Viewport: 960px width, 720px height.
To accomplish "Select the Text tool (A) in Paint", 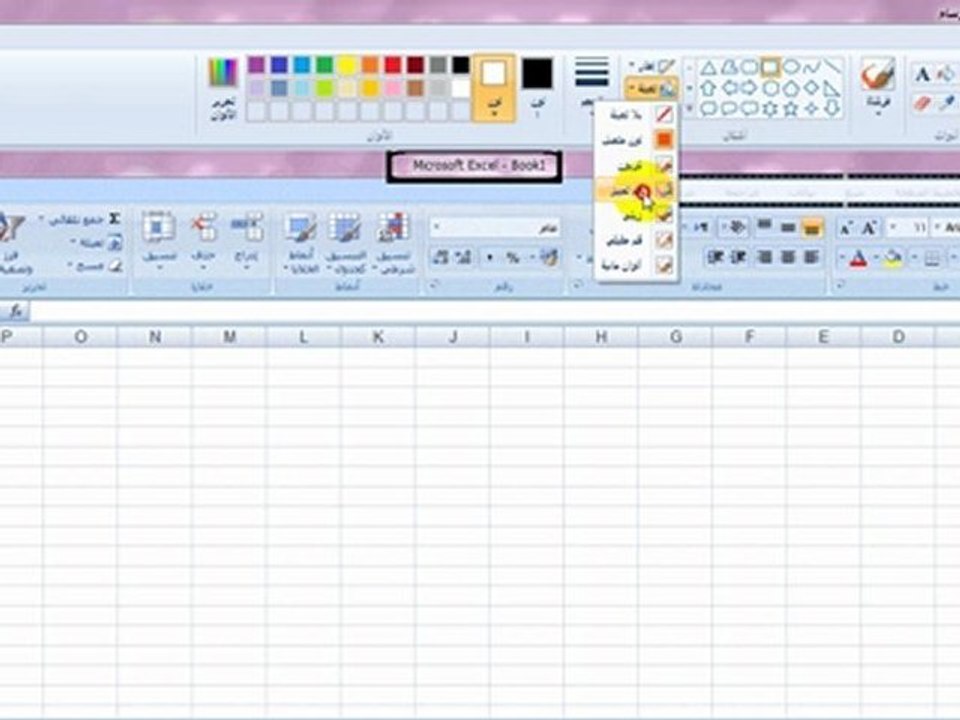I will [921, 75].
